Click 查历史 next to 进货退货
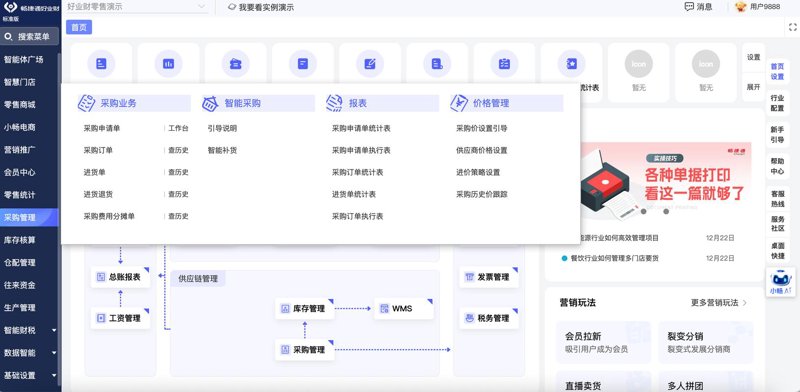The height and width of the screenshot is (392, 800). point(178,194)
